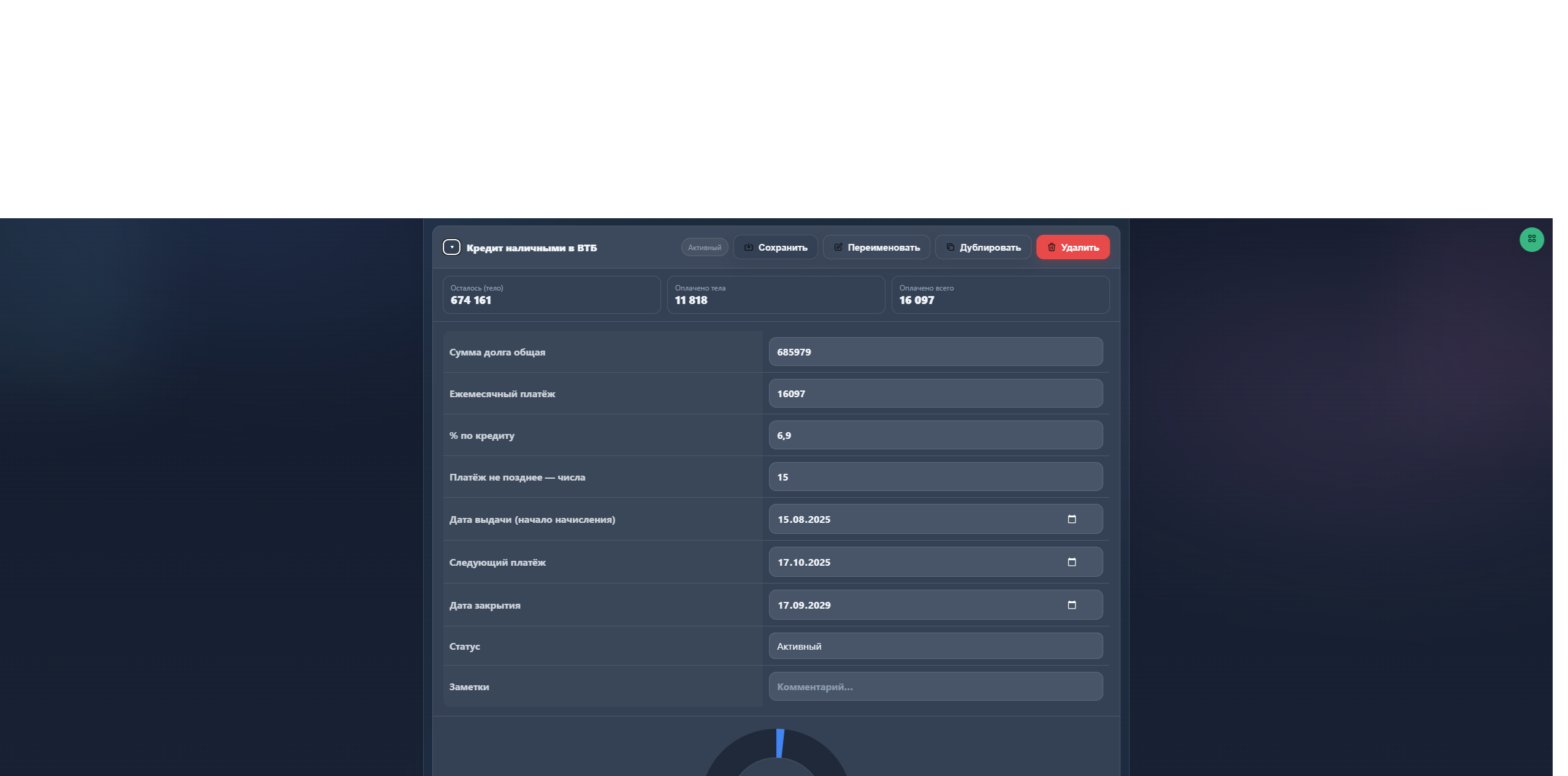The image size is (1568, 776).
Task: Open calendar picker for Дата закрытия
Action: click(1071, 605)
